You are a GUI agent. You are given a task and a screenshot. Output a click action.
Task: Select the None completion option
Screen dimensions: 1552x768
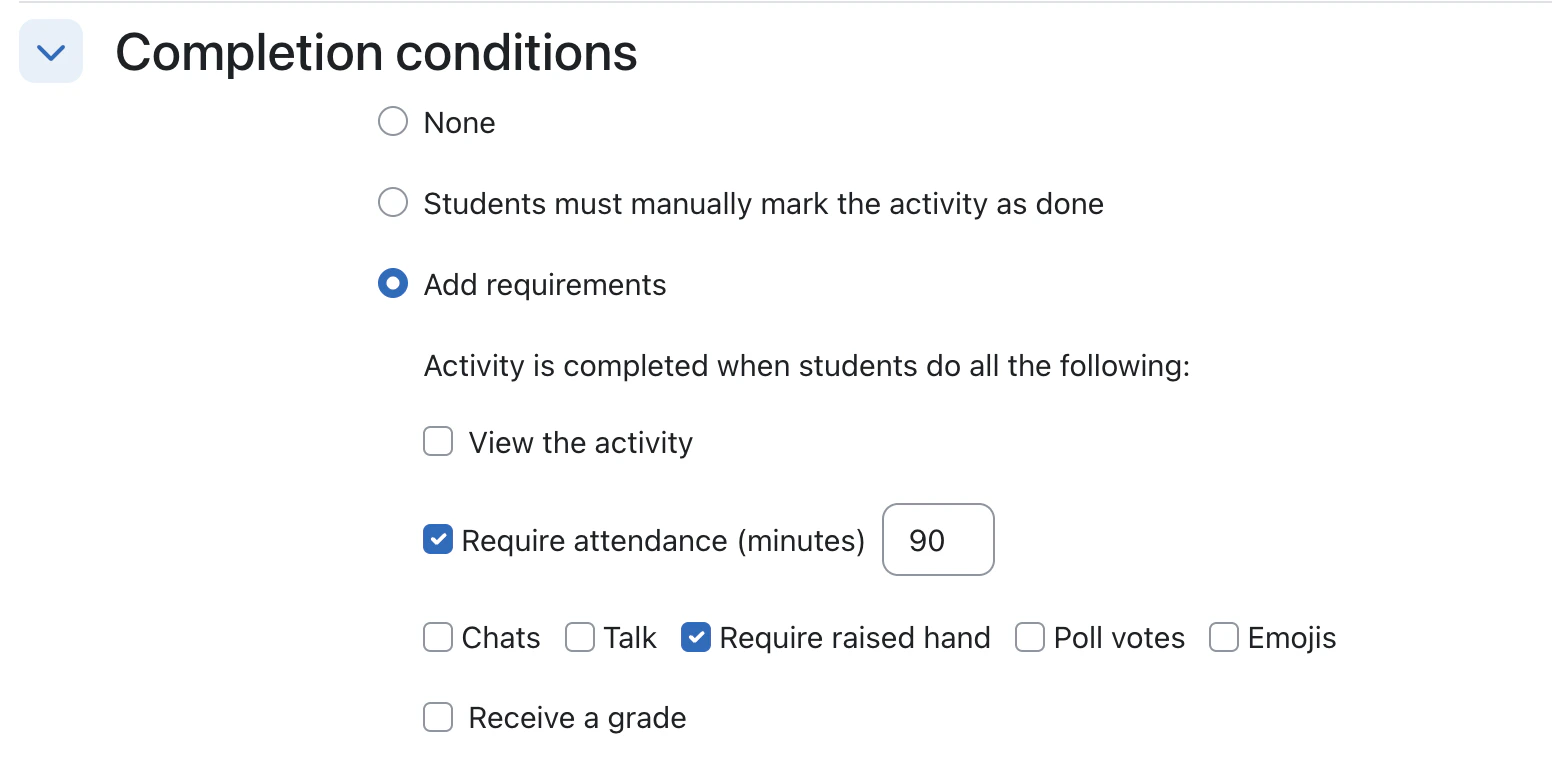(392, 121)
